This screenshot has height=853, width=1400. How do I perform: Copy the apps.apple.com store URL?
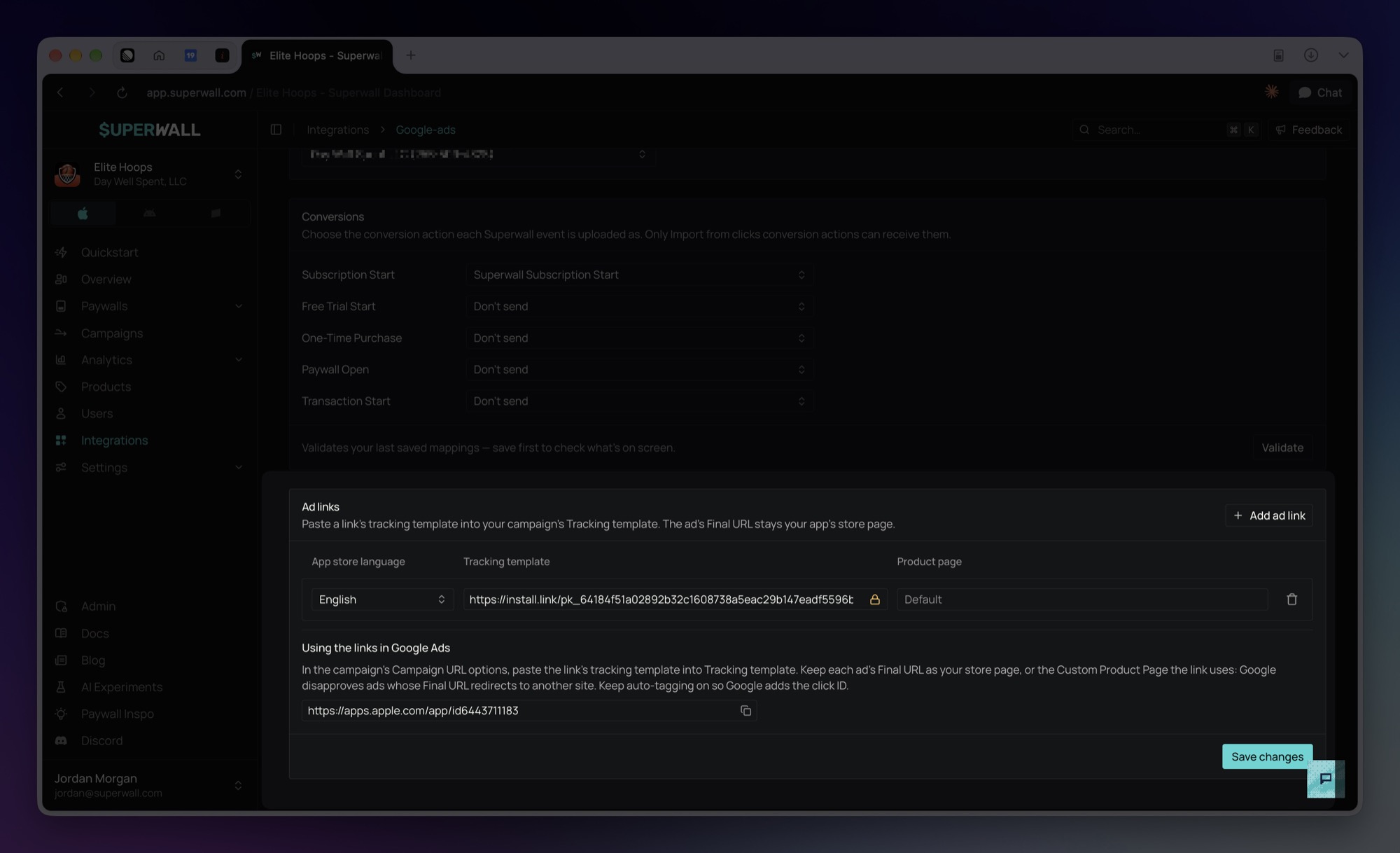click(745, 711)
